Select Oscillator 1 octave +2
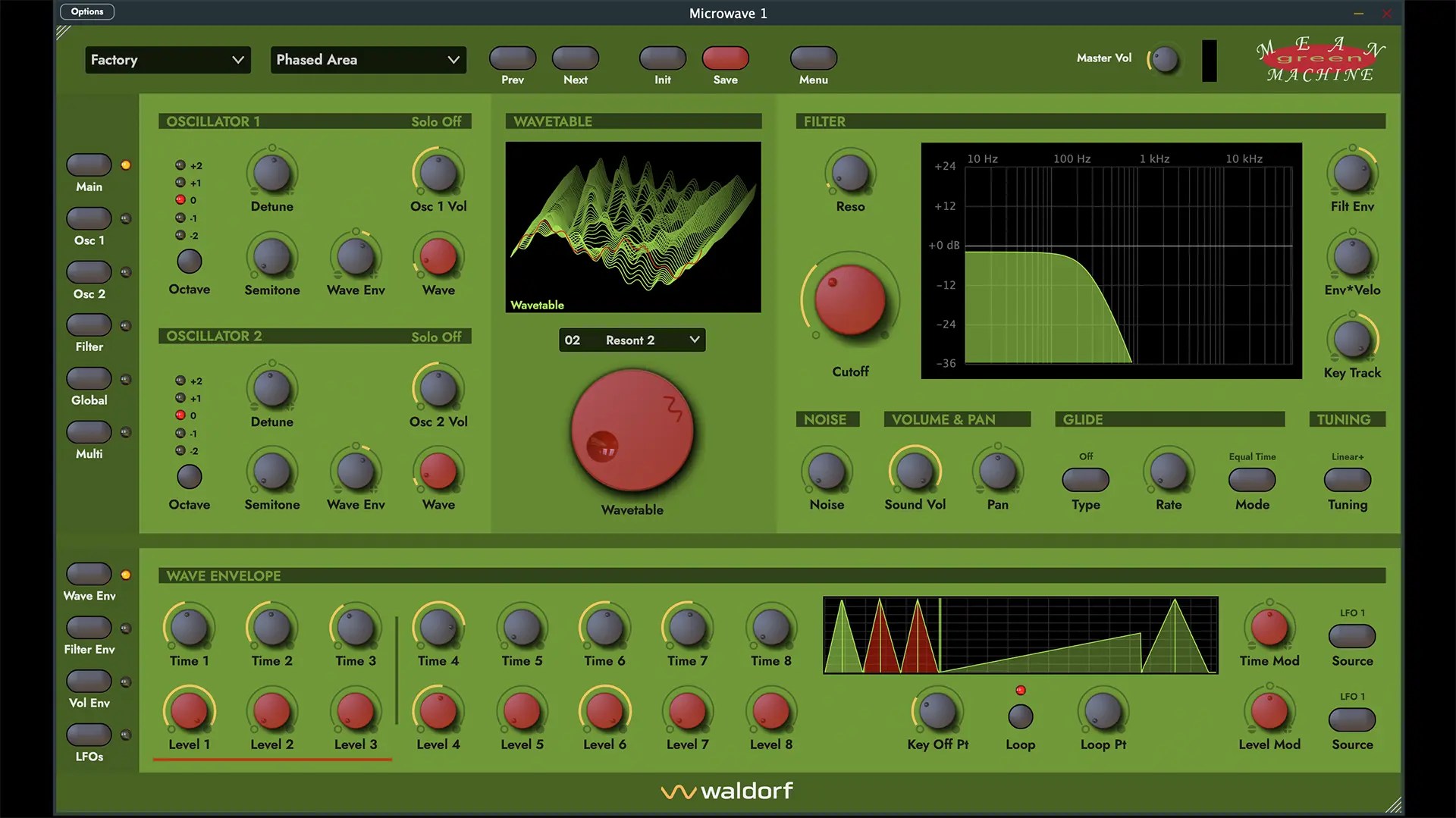This screenshot has width=1456, height=818. (x=180, y=165)
